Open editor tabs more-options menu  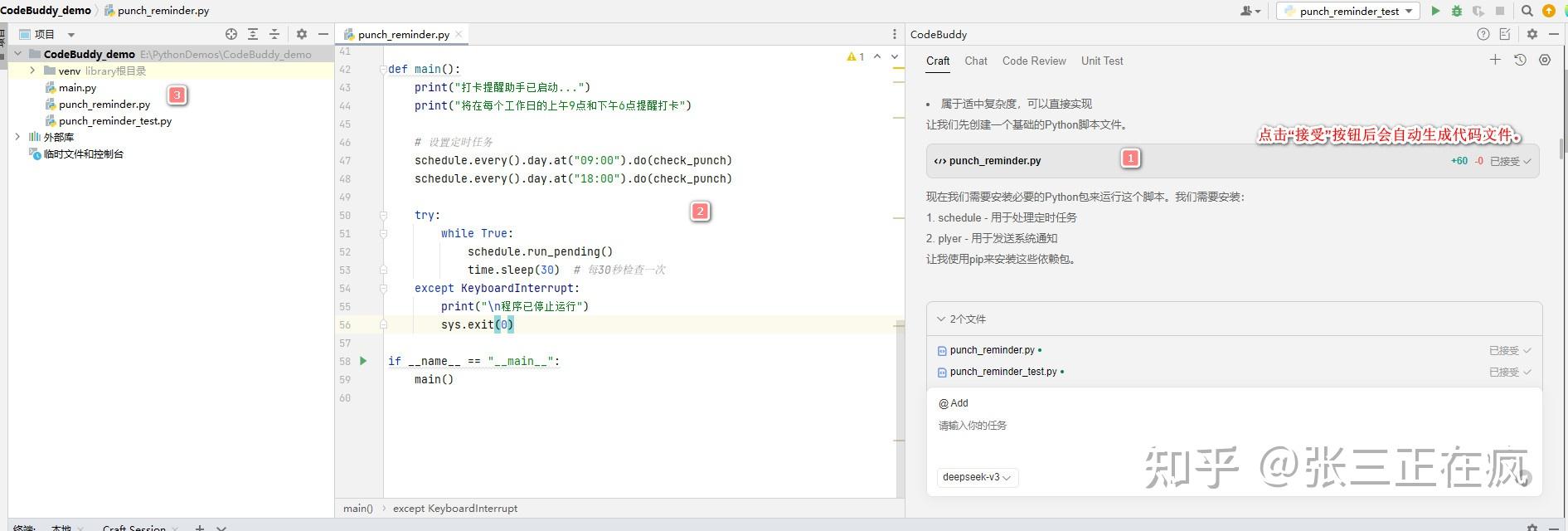pos(894,34)
